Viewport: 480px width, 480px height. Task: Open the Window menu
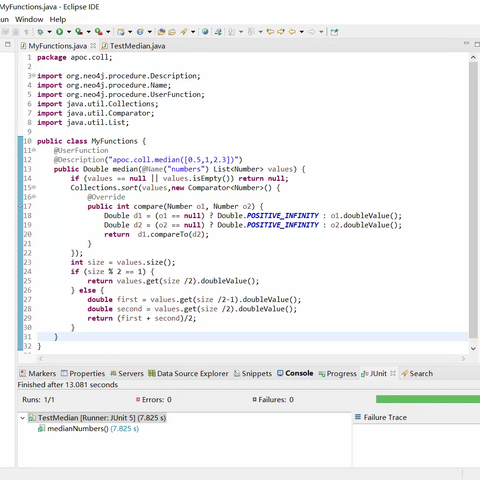(x=29, y=19)
